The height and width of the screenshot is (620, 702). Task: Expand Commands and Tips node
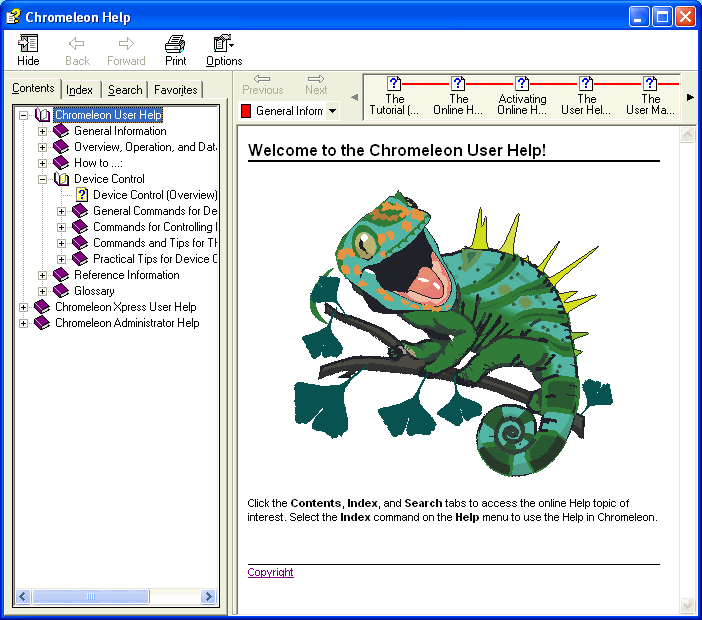tap(61, 244)
